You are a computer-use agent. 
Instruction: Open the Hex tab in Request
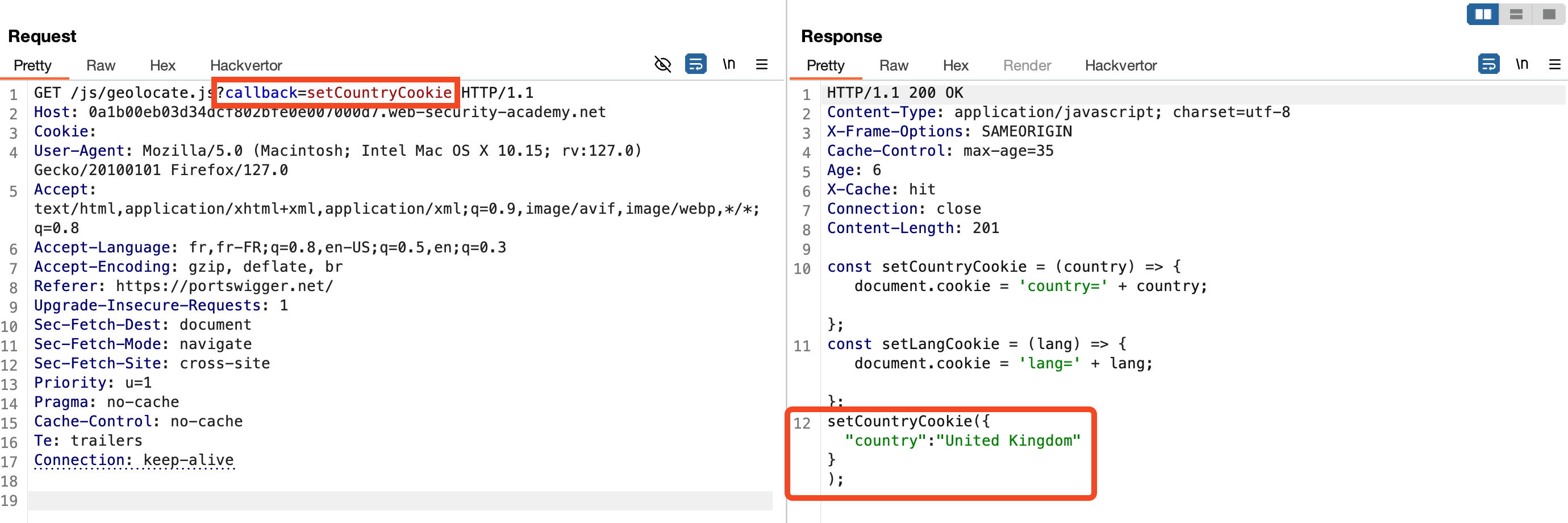[x=162, y=65]
